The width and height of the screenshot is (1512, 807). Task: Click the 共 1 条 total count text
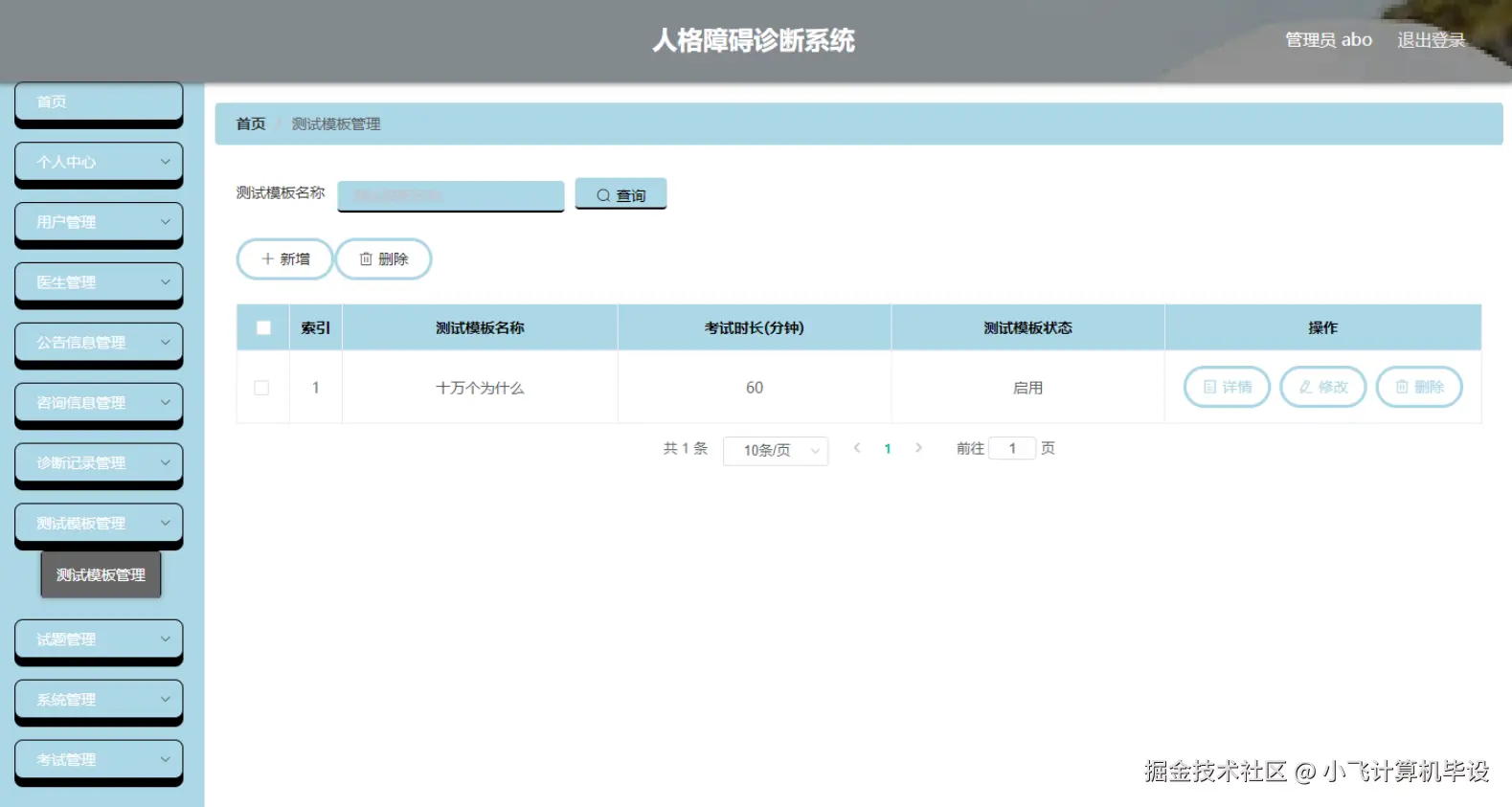pos(686,448)
